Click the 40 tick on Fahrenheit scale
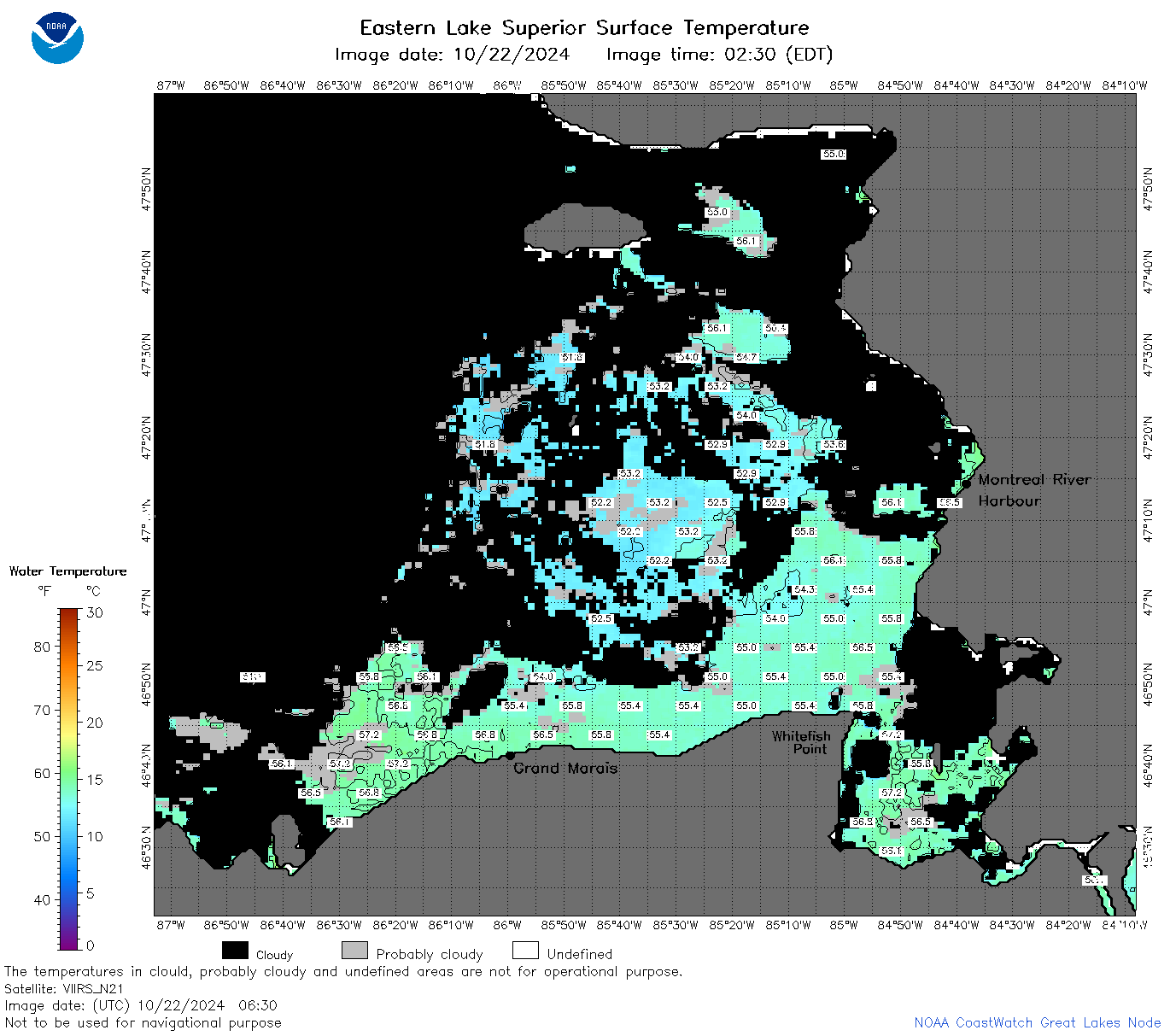Image resolution: width=1170 pixels, height=1036 pixels. (42, 899)
